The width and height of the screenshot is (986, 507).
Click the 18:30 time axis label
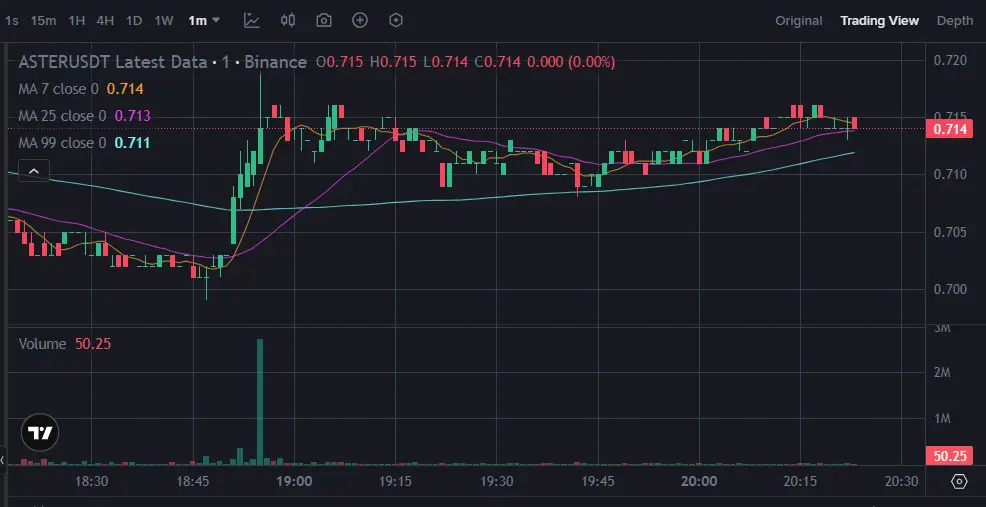(91, 481)
